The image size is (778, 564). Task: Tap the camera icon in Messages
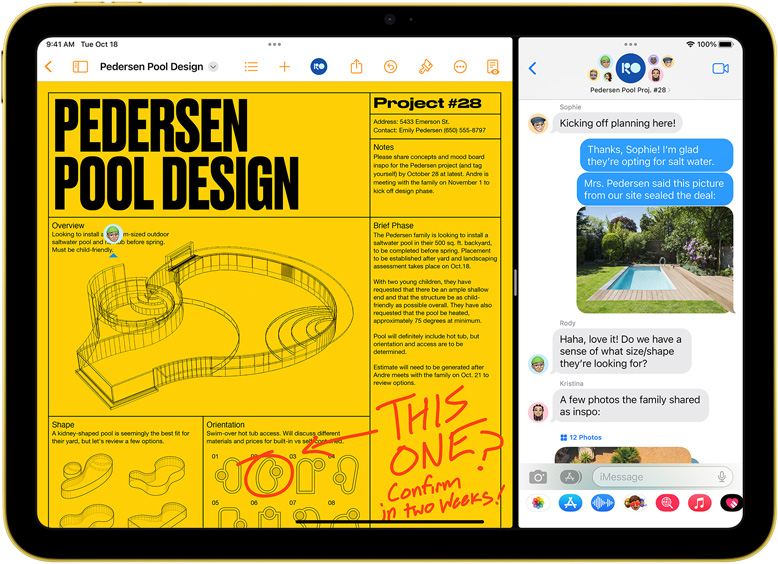(538, 477)
